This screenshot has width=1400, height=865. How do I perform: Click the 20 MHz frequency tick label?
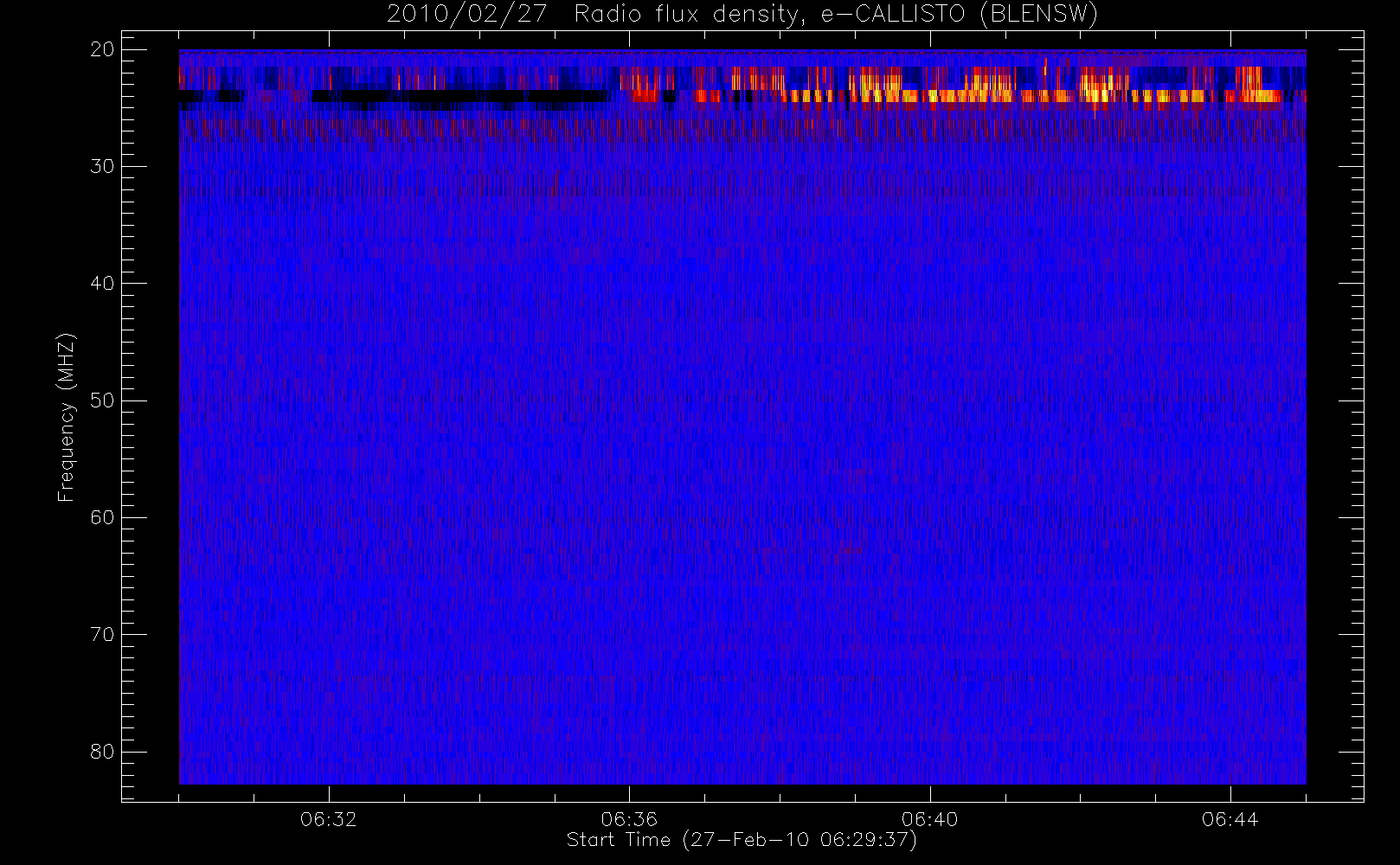pos(102,49)
